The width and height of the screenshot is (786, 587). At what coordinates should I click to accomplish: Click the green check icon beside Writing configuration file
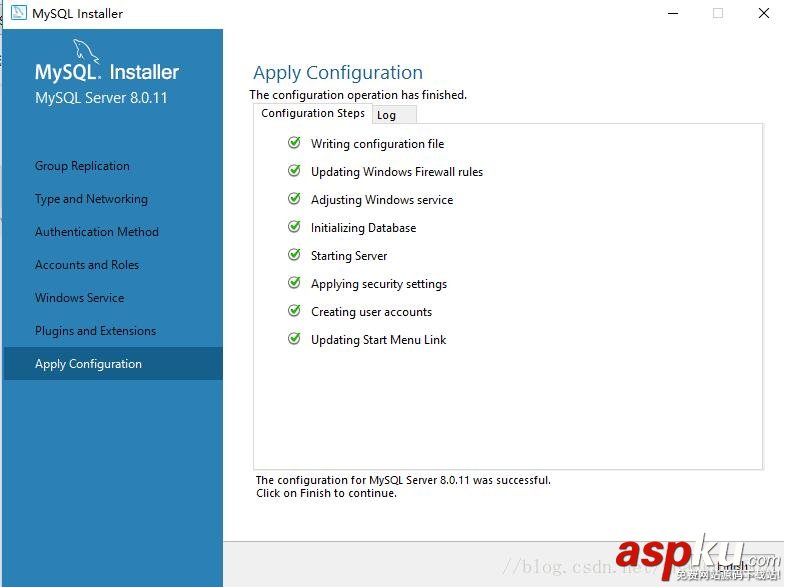point(294,143)
